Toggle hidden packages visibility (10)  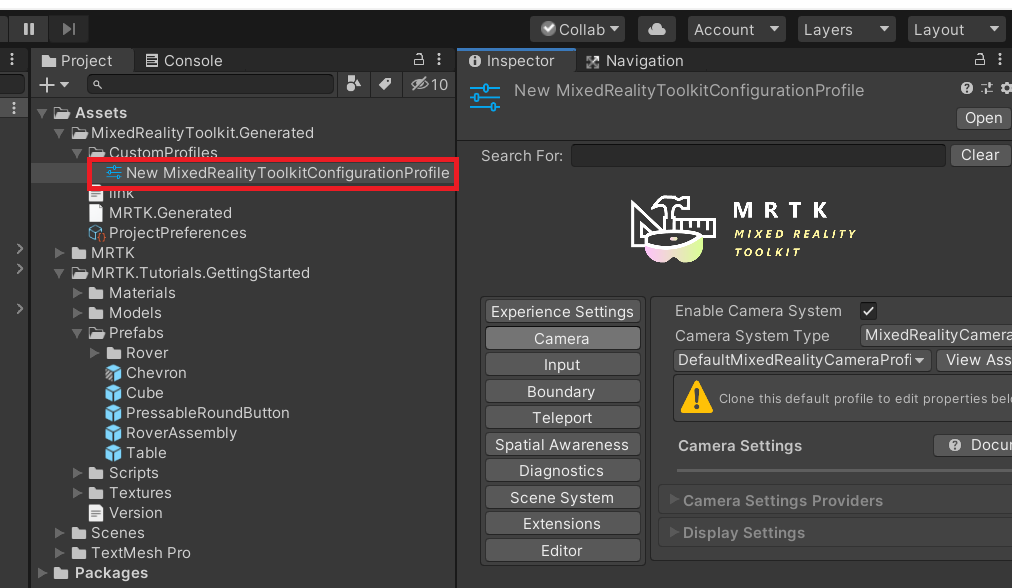[x=430, y=85]
